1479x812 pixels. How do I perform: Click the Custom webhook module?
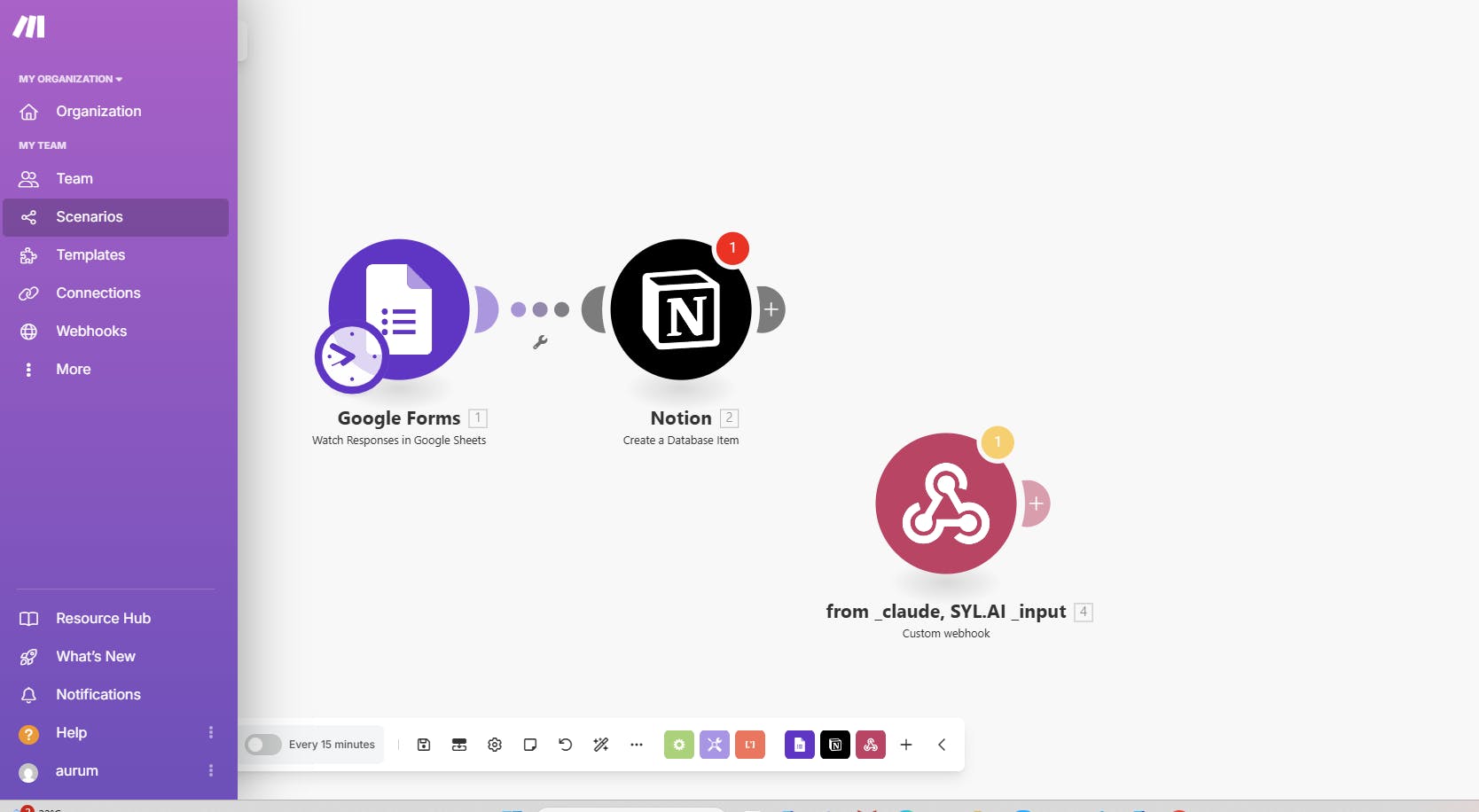point(946,504)
